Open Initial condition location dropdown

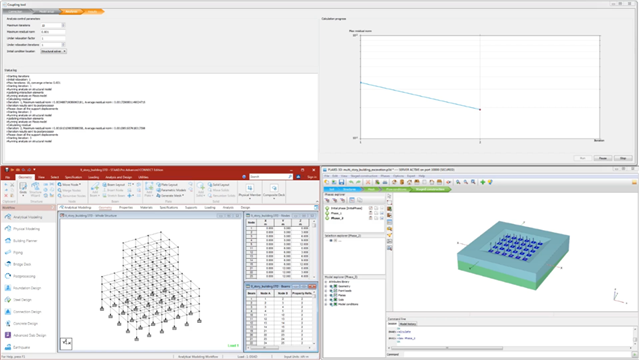tap(53, 51)
